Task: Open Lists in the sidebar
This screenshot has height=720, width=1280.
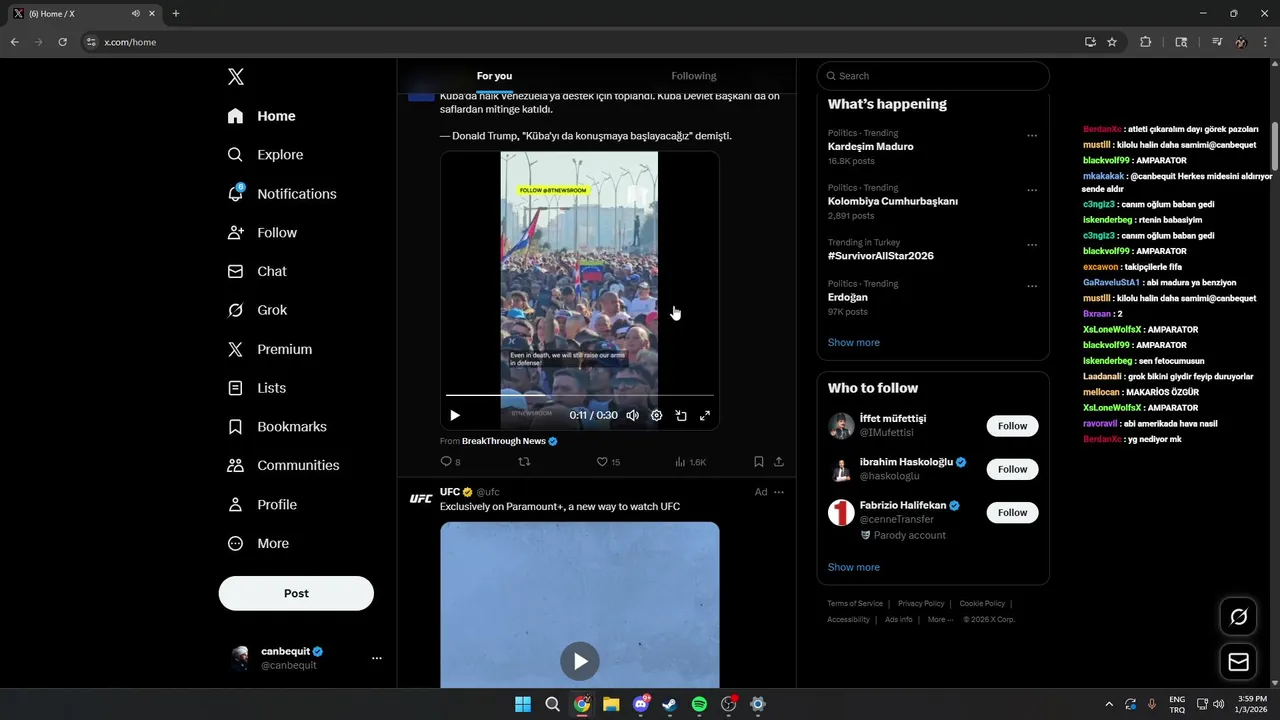Action: tap(256, 388)
